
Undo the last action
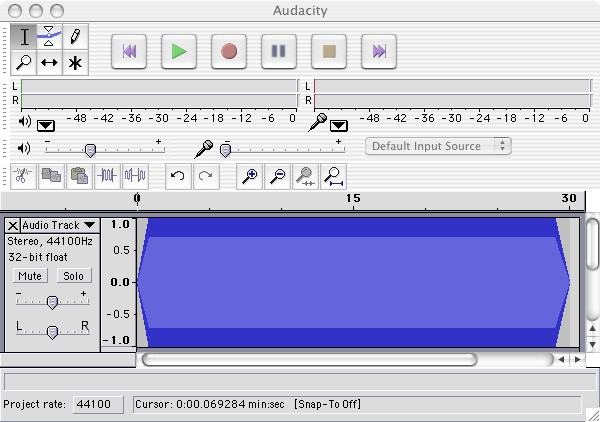pyautogui.click(x=178, y=176)
